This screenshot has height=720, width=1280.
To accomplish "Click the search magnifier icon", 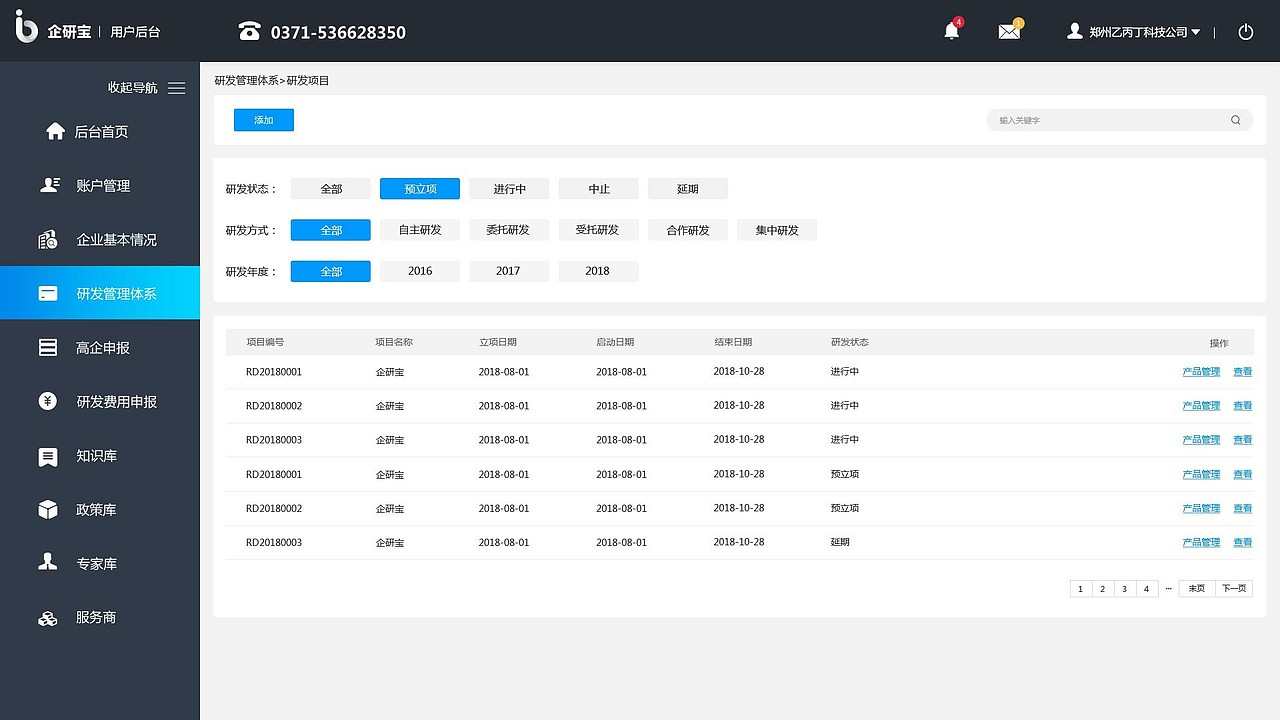I will tap(1236, 120).
